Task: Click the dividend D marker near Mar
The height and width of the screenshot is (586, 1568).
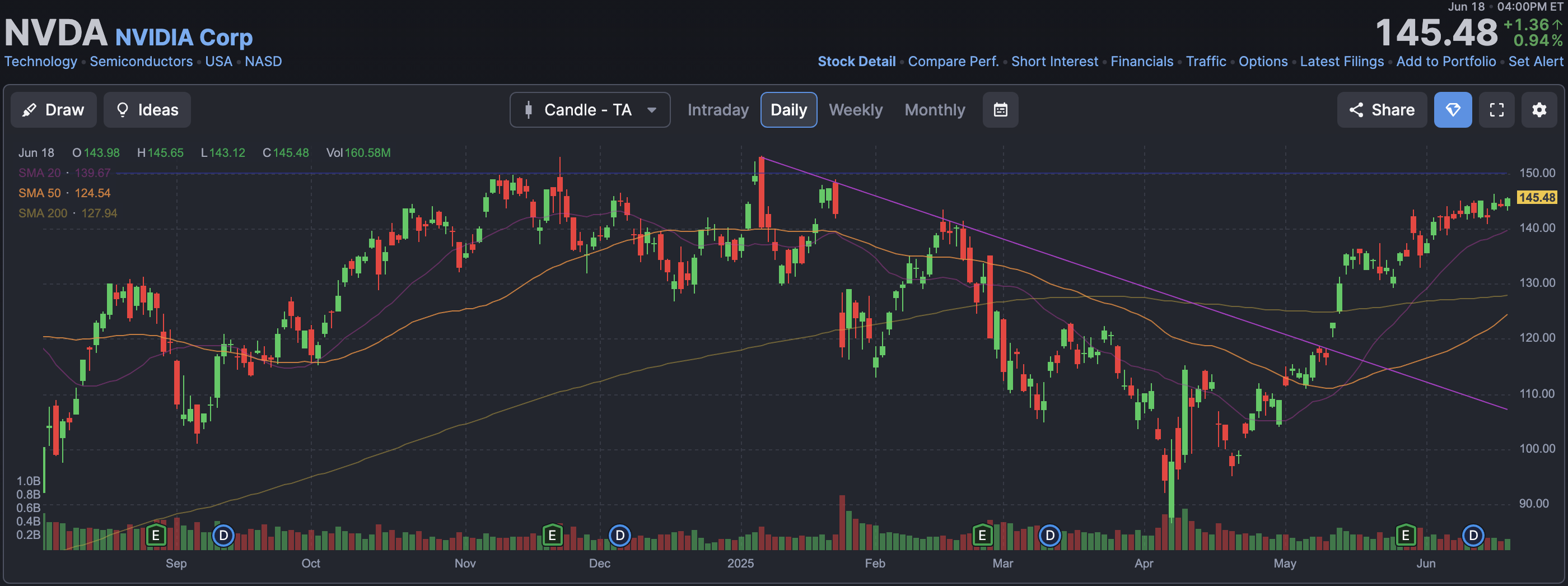Action: (1049, 536)
